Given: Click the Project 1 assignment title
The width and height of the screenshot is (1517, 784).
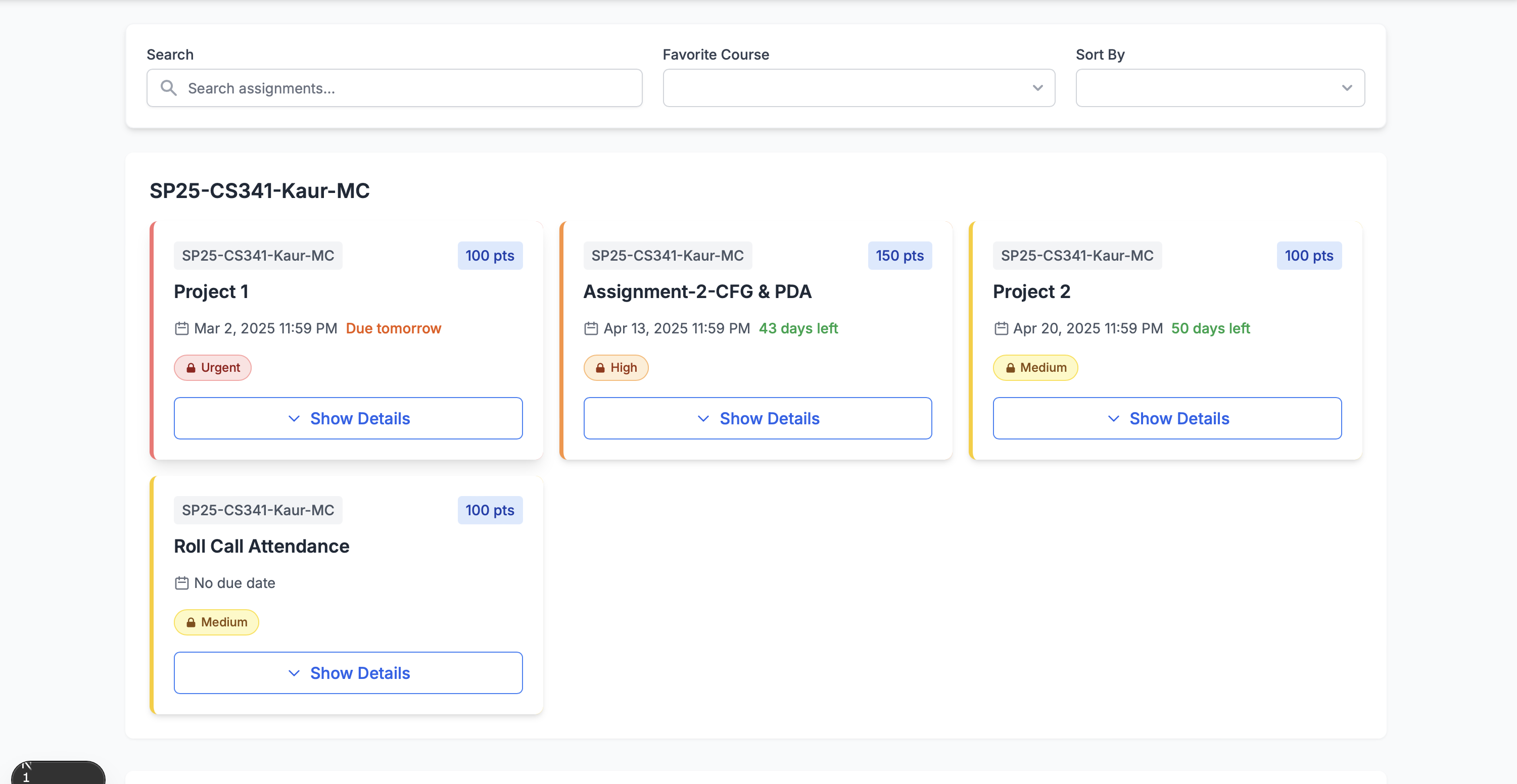Looking at the screenshot, I should (211, 291).
